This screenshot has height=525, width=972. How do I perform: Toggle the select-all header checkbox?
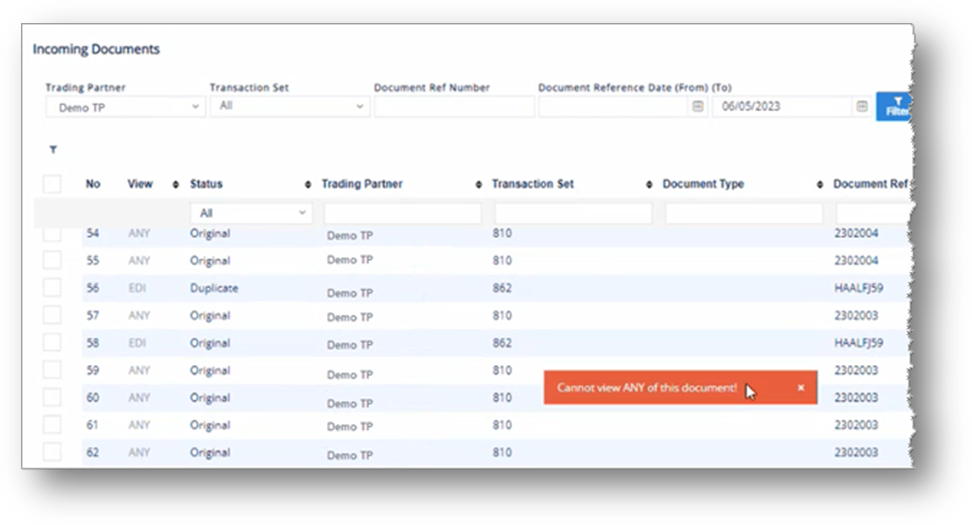point(52,184)
